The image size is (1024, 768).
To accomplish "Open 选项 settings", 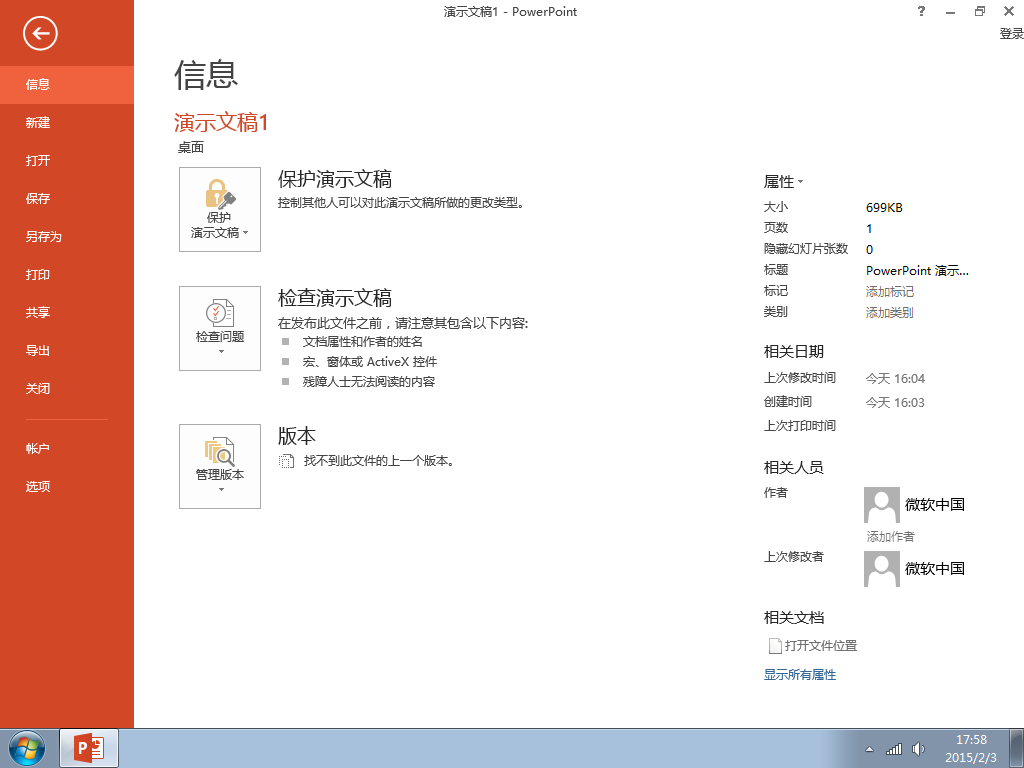I will pyautogui.click(x=67, y=487).
